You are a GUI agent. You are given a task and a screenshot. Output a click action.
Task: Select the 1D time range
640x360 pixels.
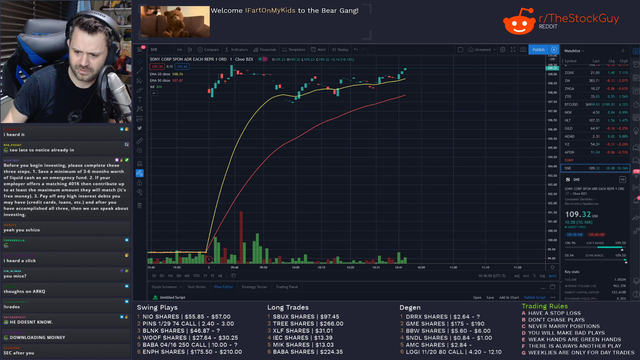click(154, 276)
